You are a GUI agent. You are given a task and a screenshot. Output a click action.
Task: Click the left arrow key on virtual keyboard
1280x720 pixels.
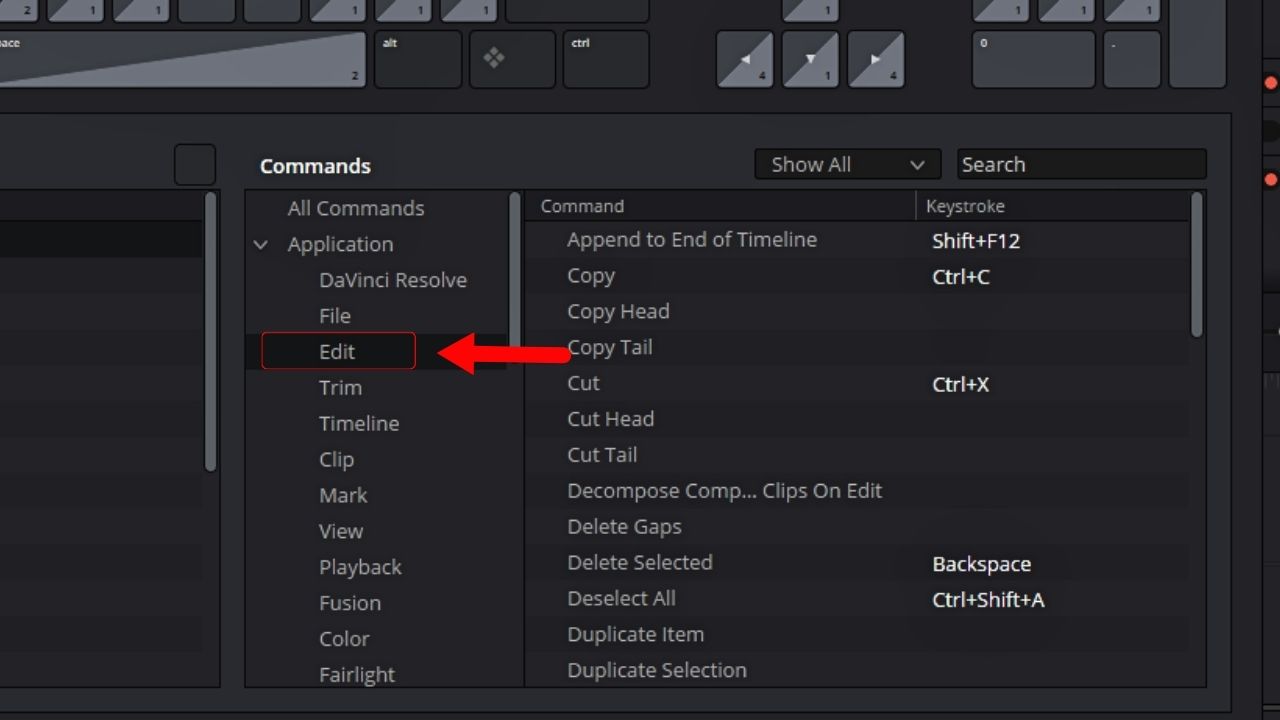coord(745,60)
